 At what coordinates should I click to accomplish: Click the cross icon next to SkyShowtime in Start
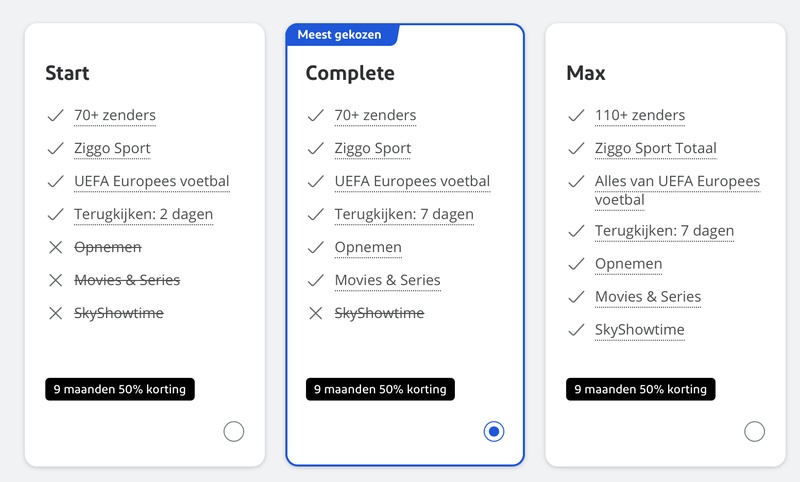tap(56, 313)
